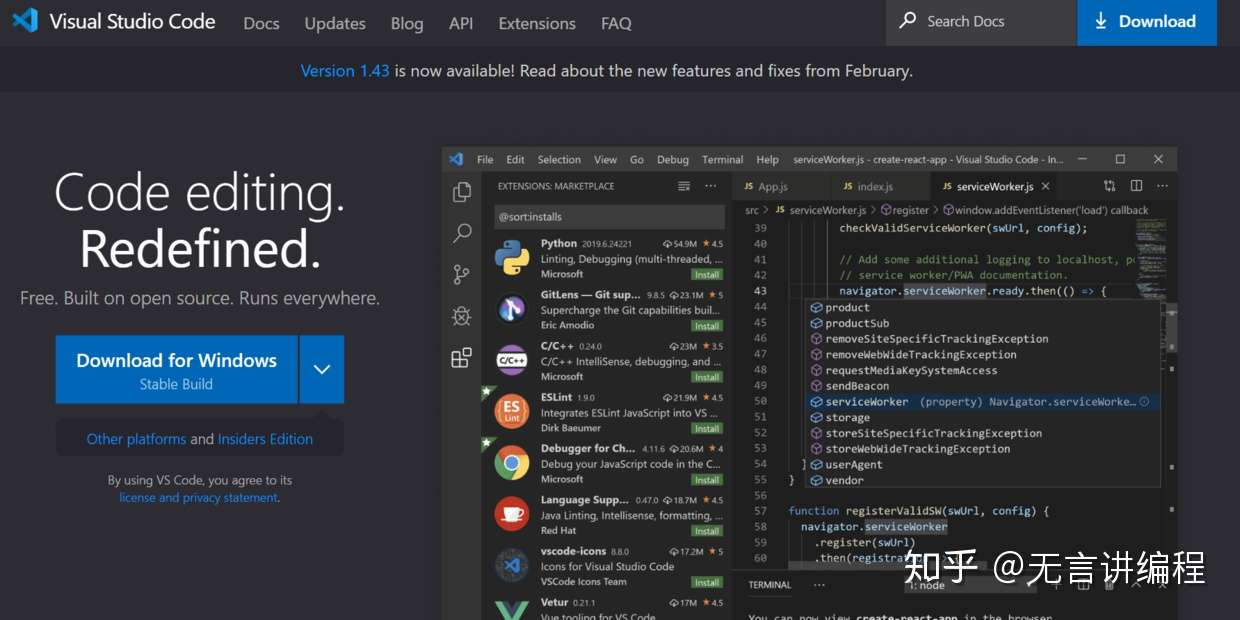Click the blue Download button in header
1240x620 pixels.
coord(1147,22)
